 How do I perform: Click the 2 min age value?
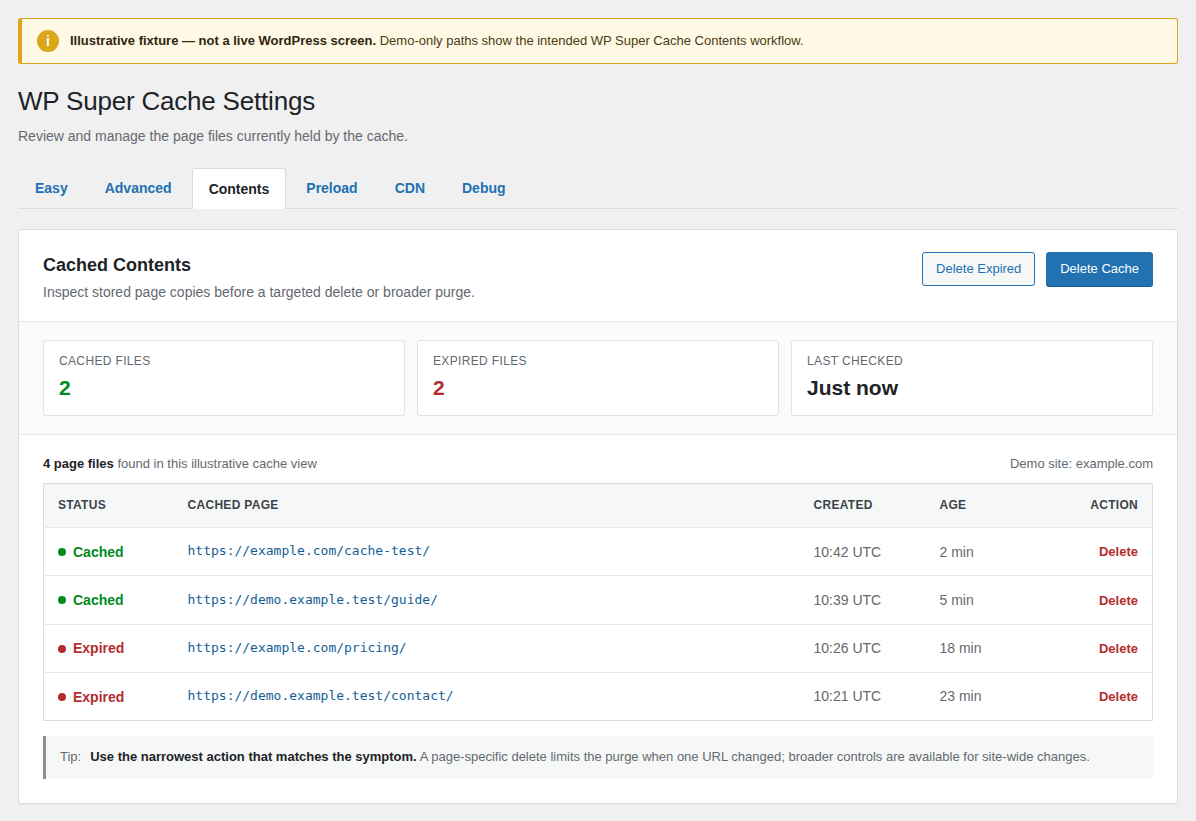[956, 552]
